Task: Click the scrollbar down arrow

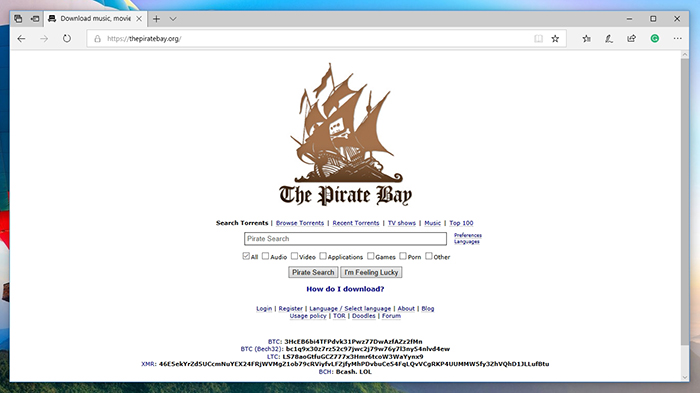Action: (x=685, y=377)
